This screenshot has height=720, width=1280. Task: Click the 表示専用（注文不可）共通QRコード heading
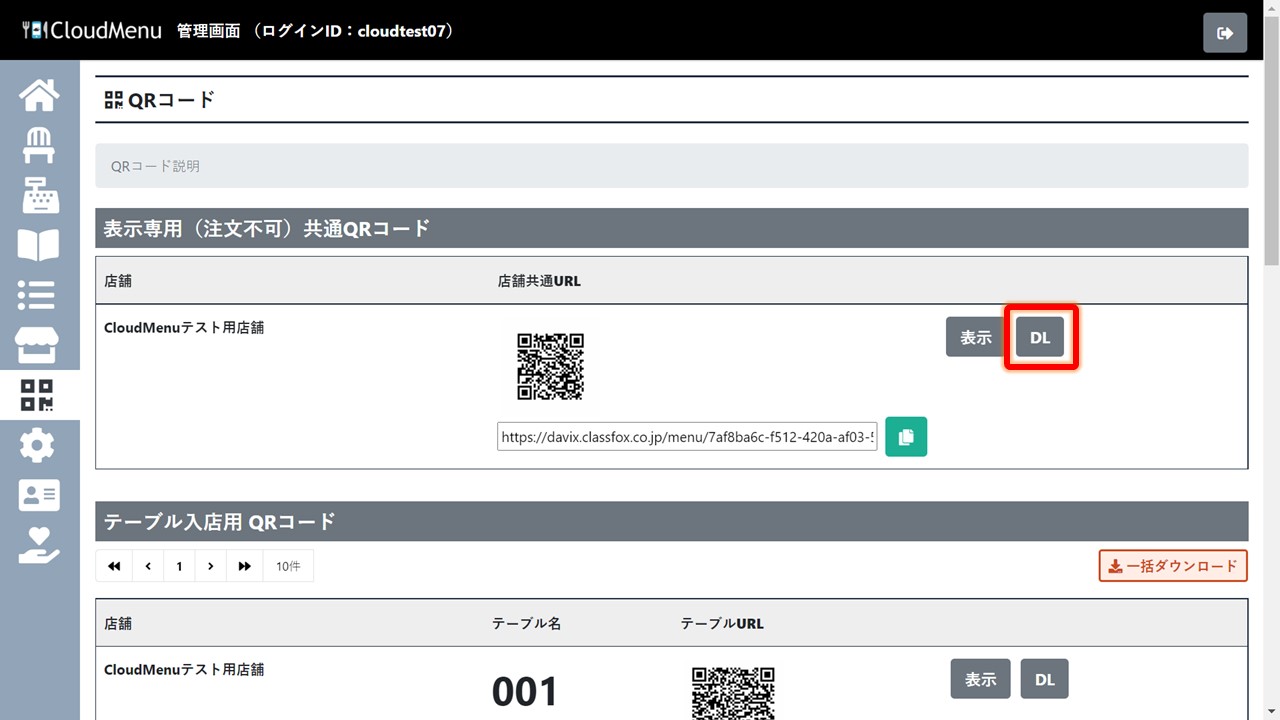[x=267, y=228]
